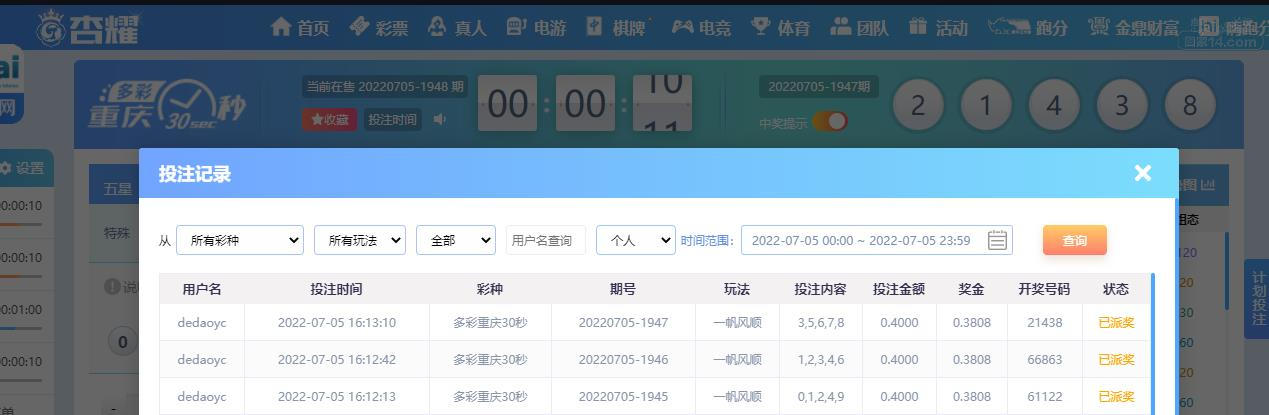Click the 用户名查询 input field
The height and width of the screenshot is (415, 1269).
pos(546,240)
